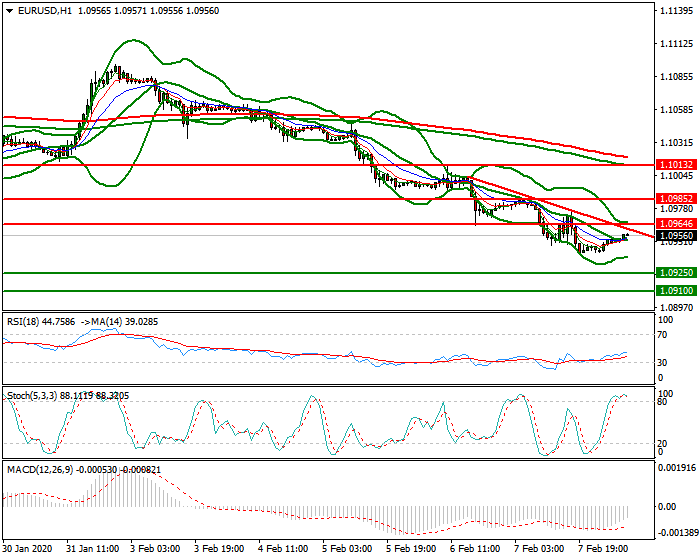Click the triangle icon beside EURUSD,H1
700x560 pixels.
coord(9,10)
